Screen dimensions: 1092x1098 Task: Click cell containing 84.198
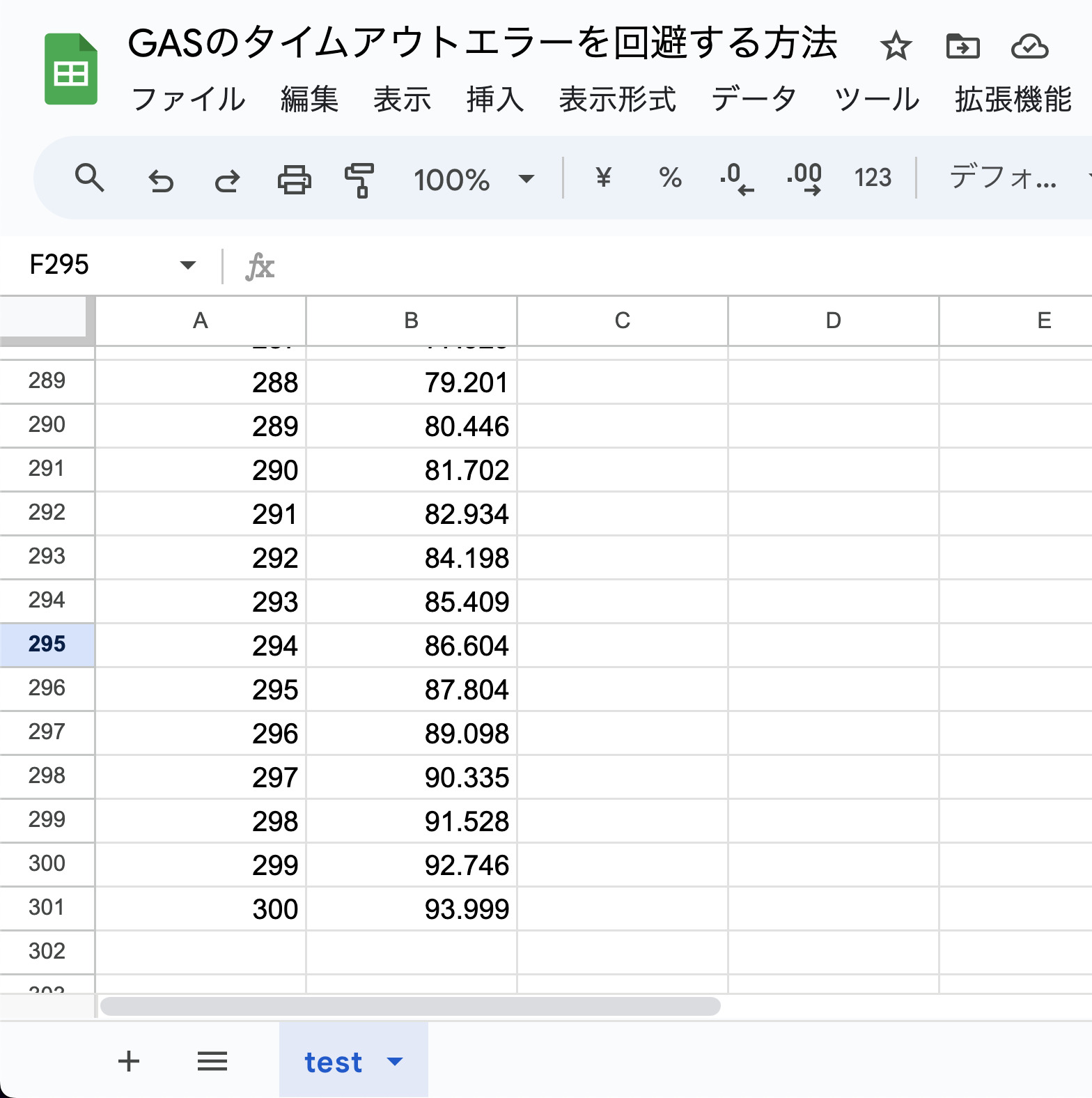coord(412,557)
